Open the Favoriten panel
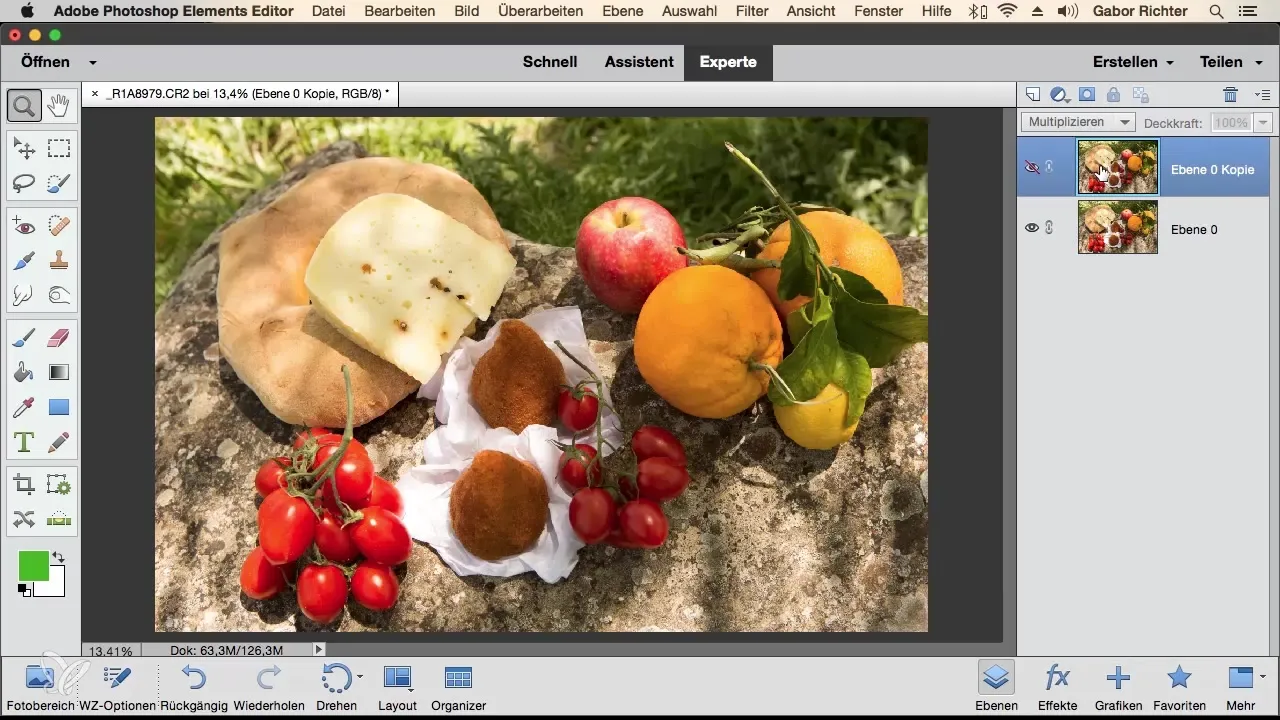This screenshot has width=1280, height=720. [x=1179, y=686]
